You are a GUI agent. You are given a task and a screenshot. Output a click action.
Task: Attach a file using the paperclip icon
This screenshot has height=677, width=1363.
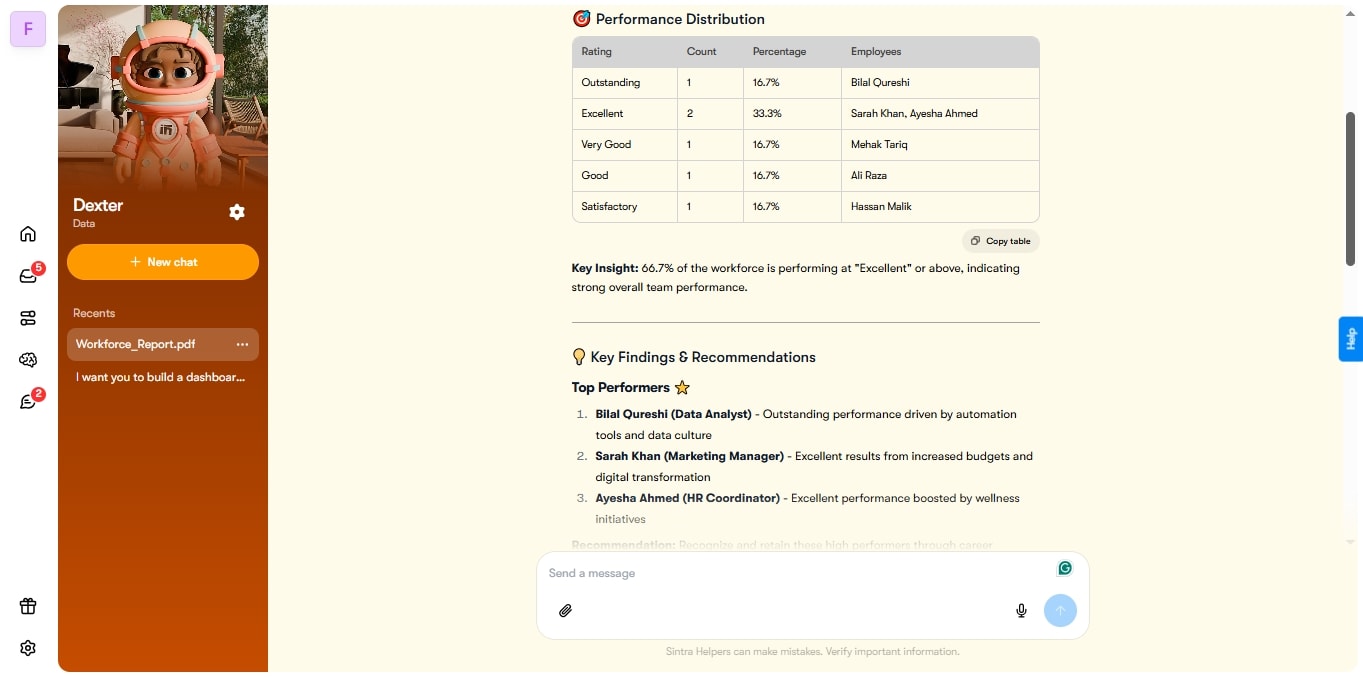tap(565, 610)
